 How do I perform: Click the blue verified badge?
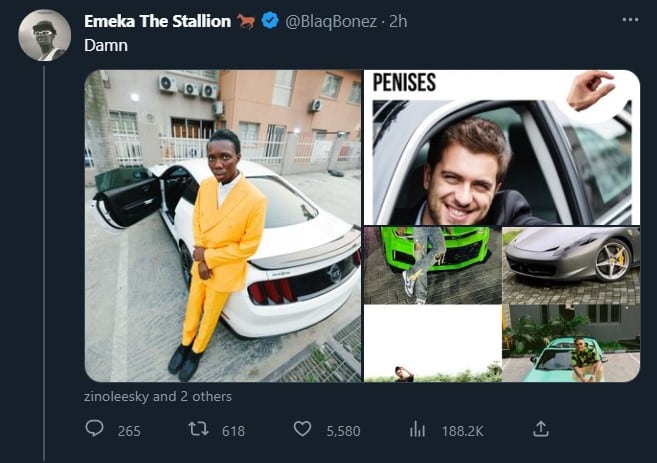270,22
